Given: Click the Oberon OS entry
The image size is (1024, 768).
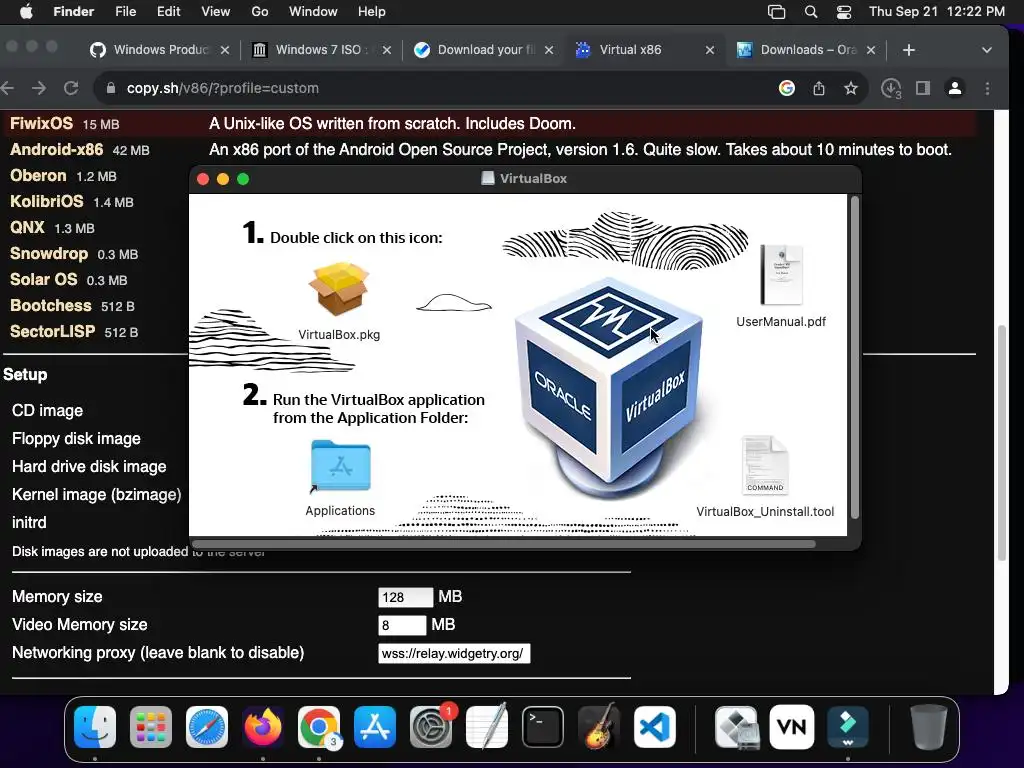Looking at the screenshot, I should [38, 176].
